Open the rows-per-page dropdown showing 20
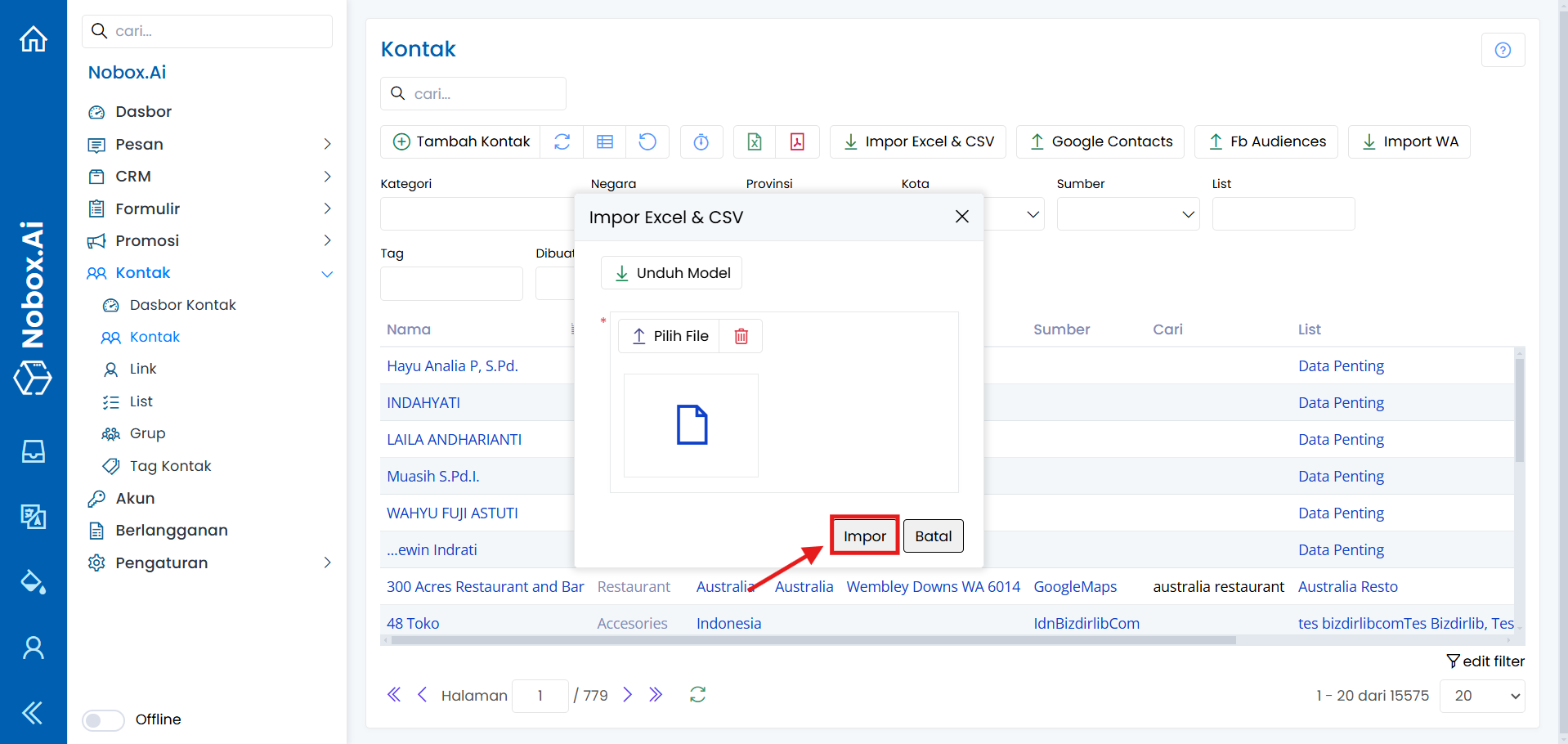Viewport: 1568px width, 744px height. click(x=1481, y=696)
